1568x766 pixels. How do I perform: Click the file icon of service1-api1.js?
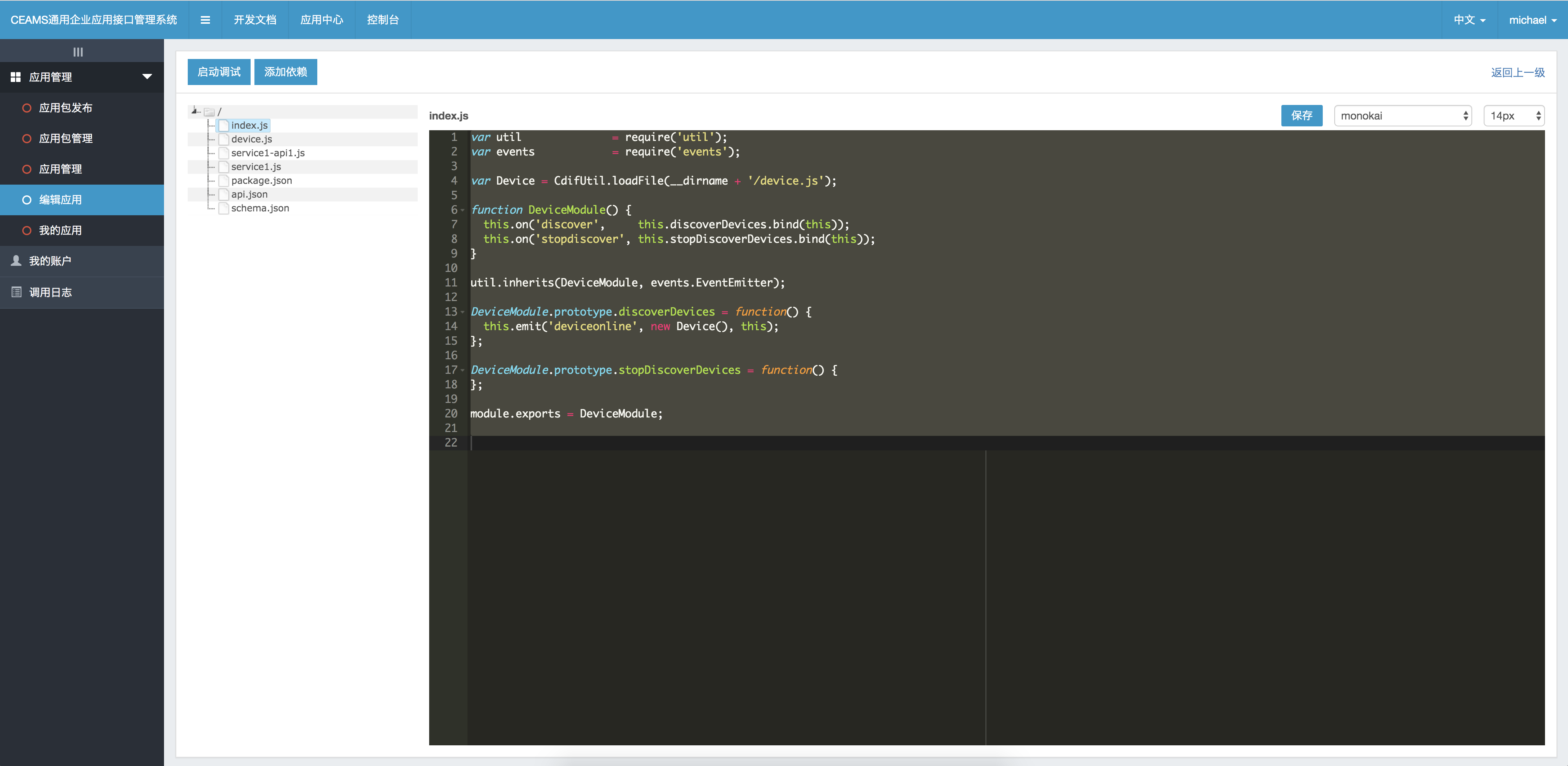tap(223, 153)
